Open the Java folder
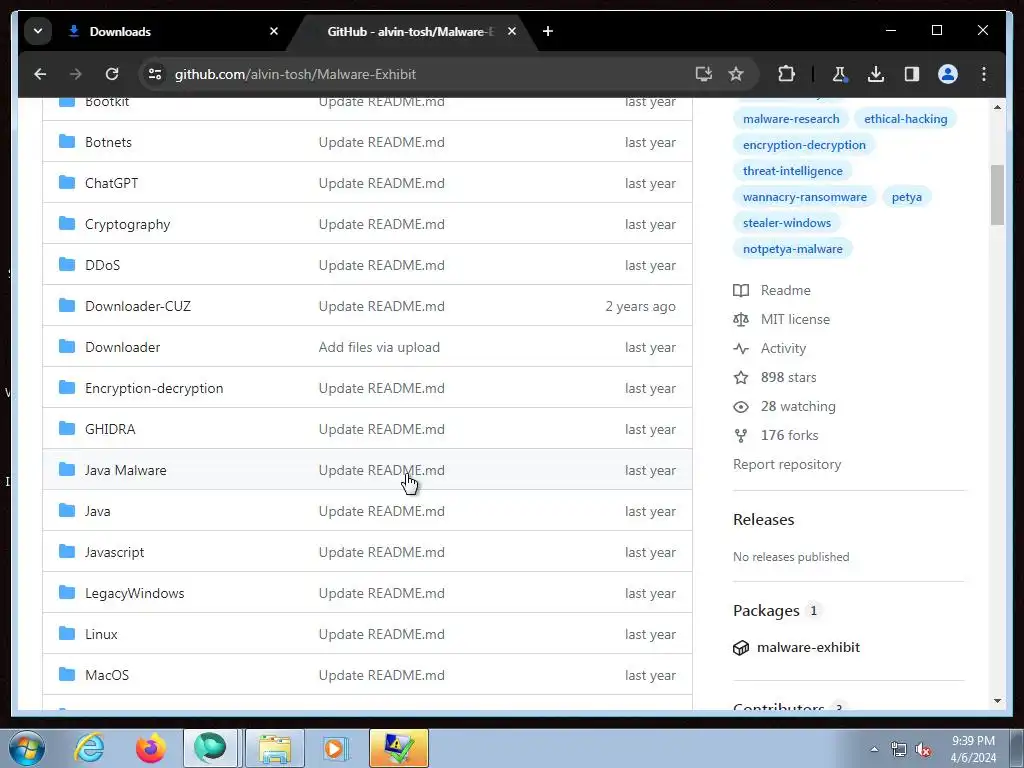 [97, 511]
